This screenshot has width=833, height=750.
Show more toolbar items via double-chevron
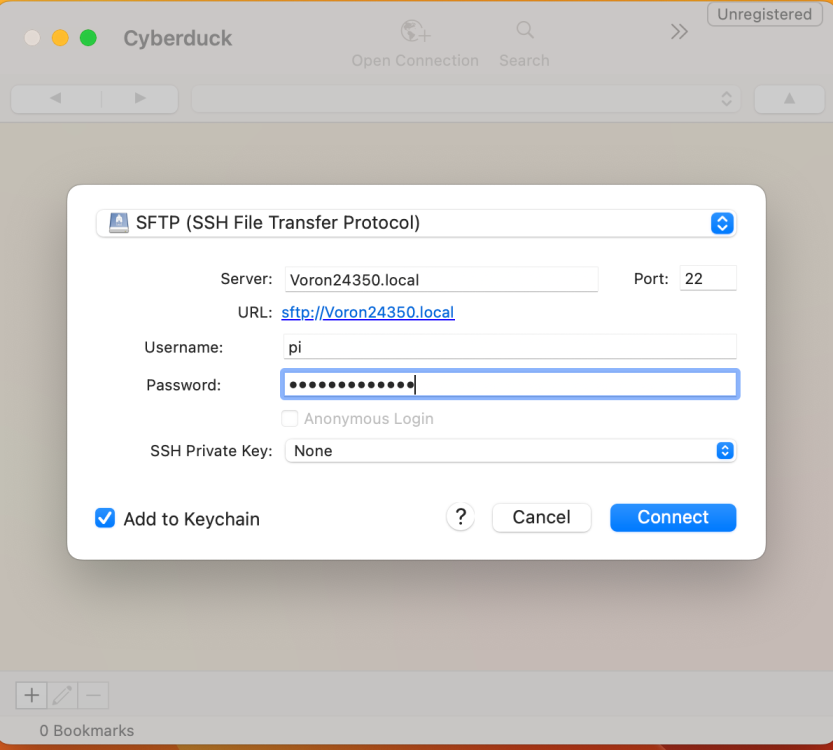[679, 32]
